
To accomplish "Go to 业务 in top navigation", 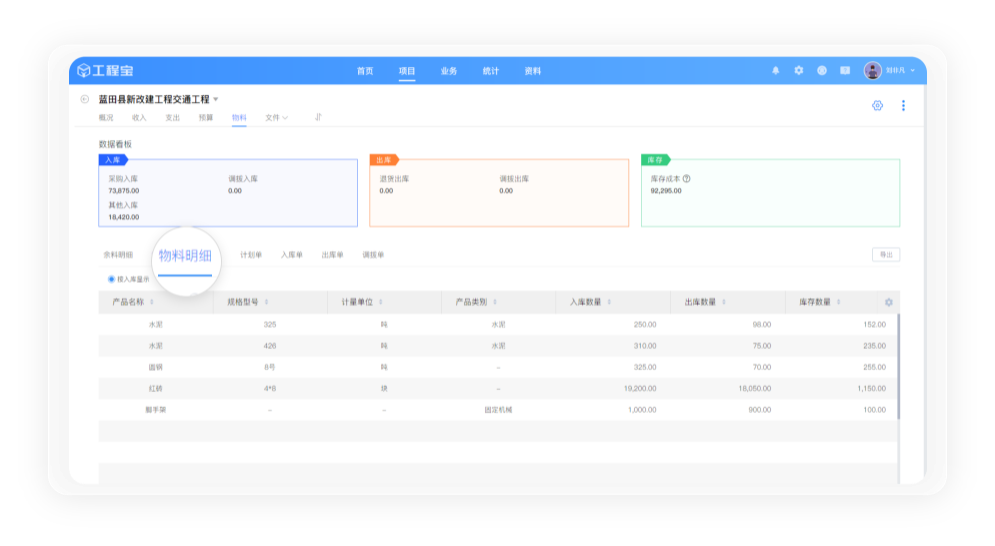I will 449,71.
